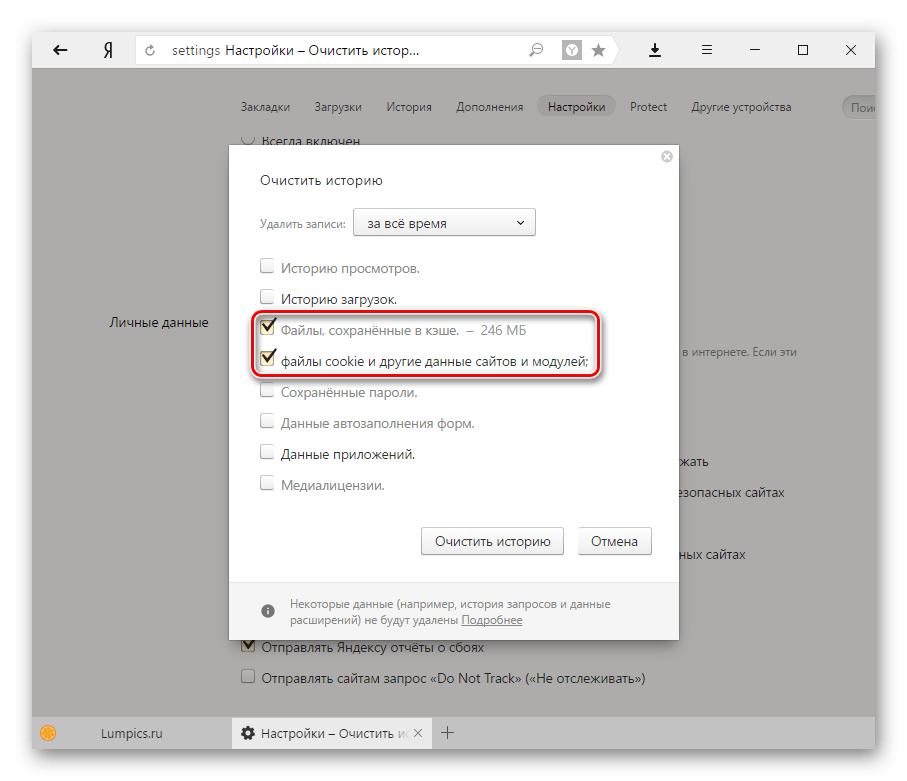Click the gear icon on Настройки tab
This screenshot has height=781, width=907.
coord(248,733)
